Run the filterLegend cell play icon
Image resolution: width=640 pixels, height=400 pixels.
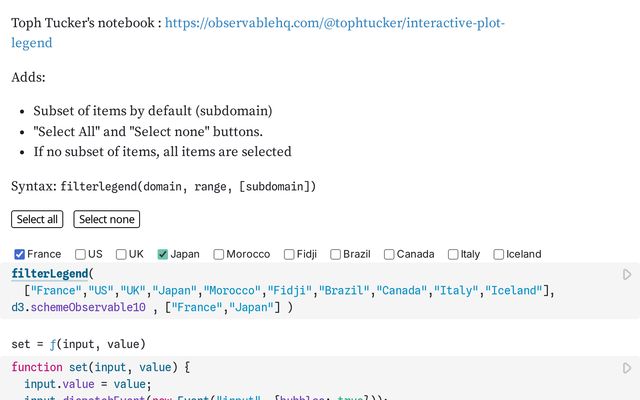tap(627, 274)
